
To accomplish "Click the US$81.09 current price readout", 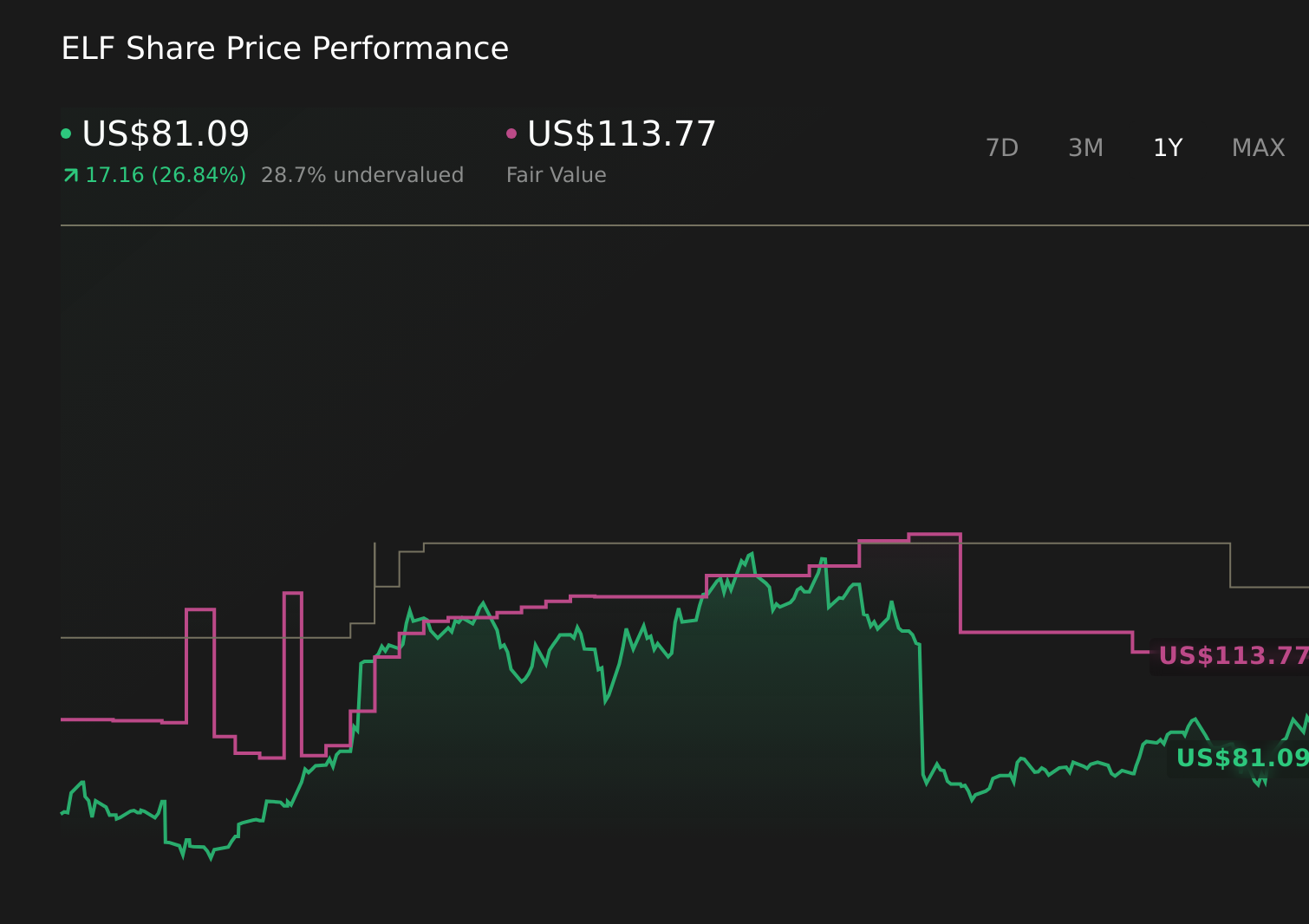I will coord(165,133).
